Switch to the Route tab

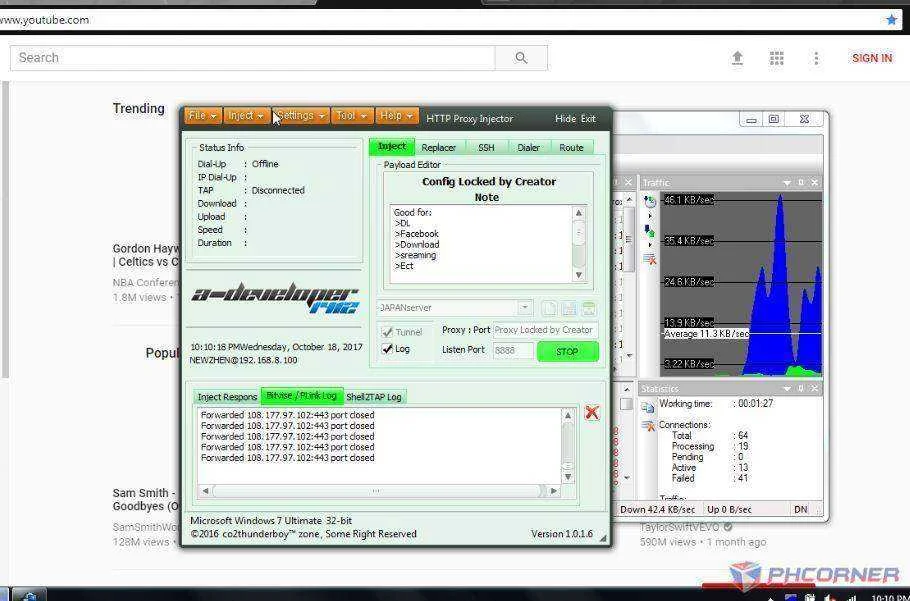(x=571, y=148)
